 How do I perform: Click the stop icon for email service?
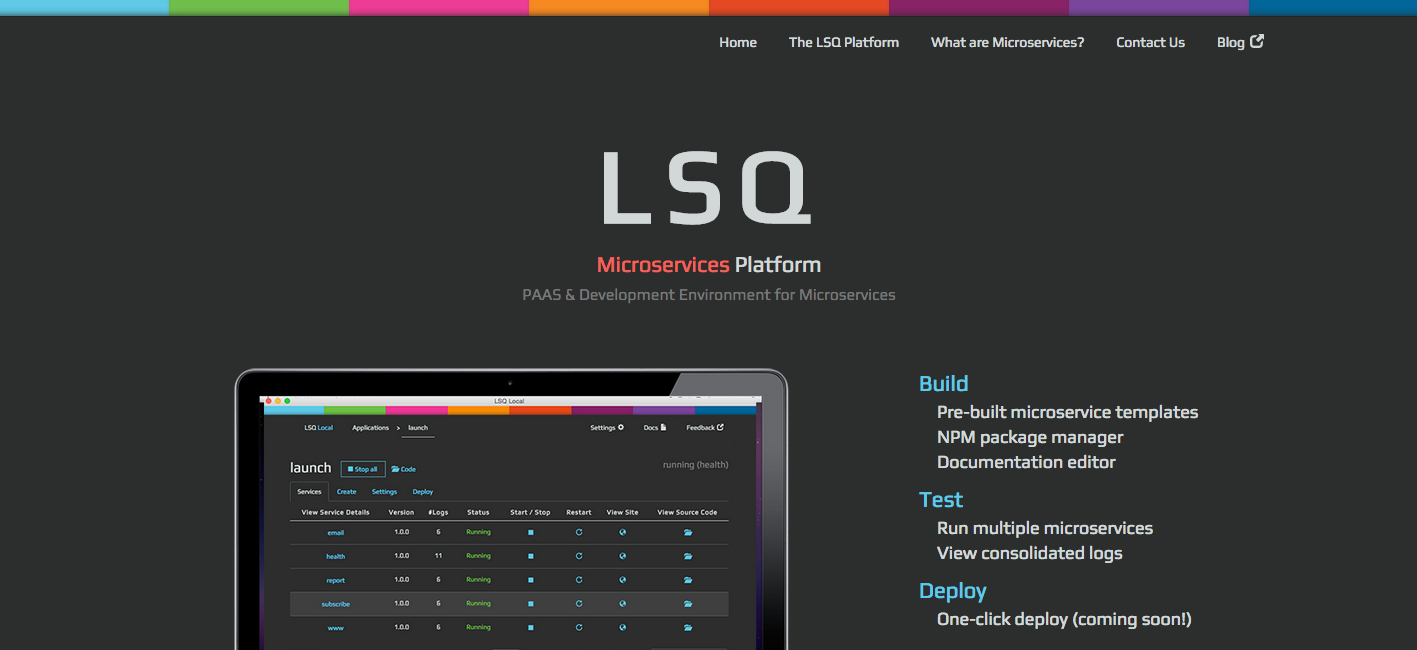(x=530, y=532)
